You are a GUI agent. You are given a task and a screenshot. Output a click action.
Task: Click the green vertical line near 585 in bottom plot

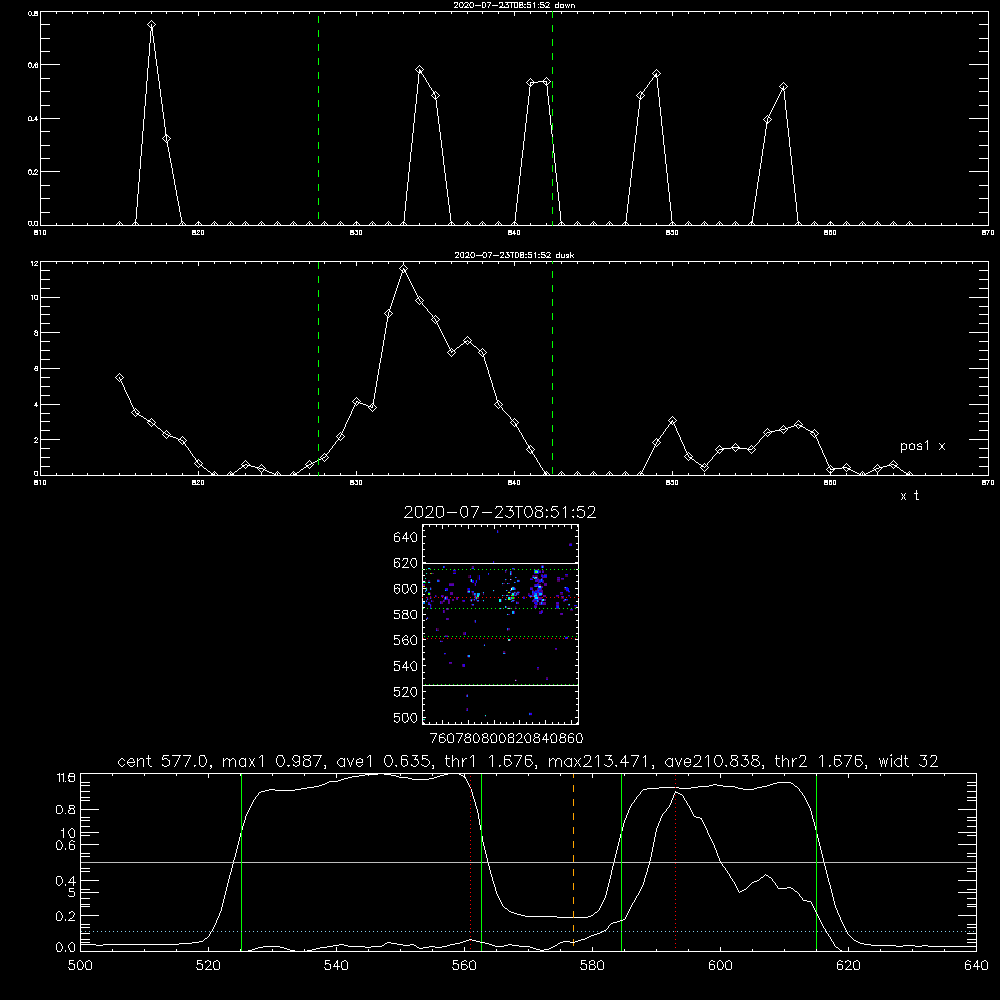621,862
